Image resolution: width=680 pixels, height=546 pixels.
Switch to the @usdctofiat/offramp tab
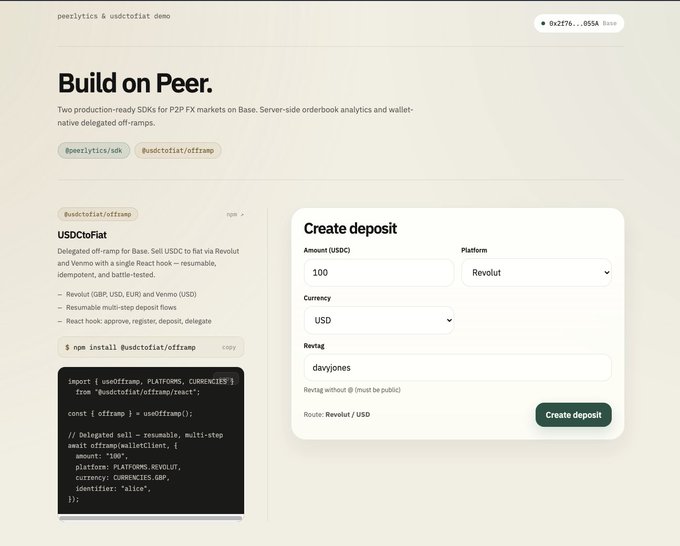pyautogui.click(x=178, y=151)
